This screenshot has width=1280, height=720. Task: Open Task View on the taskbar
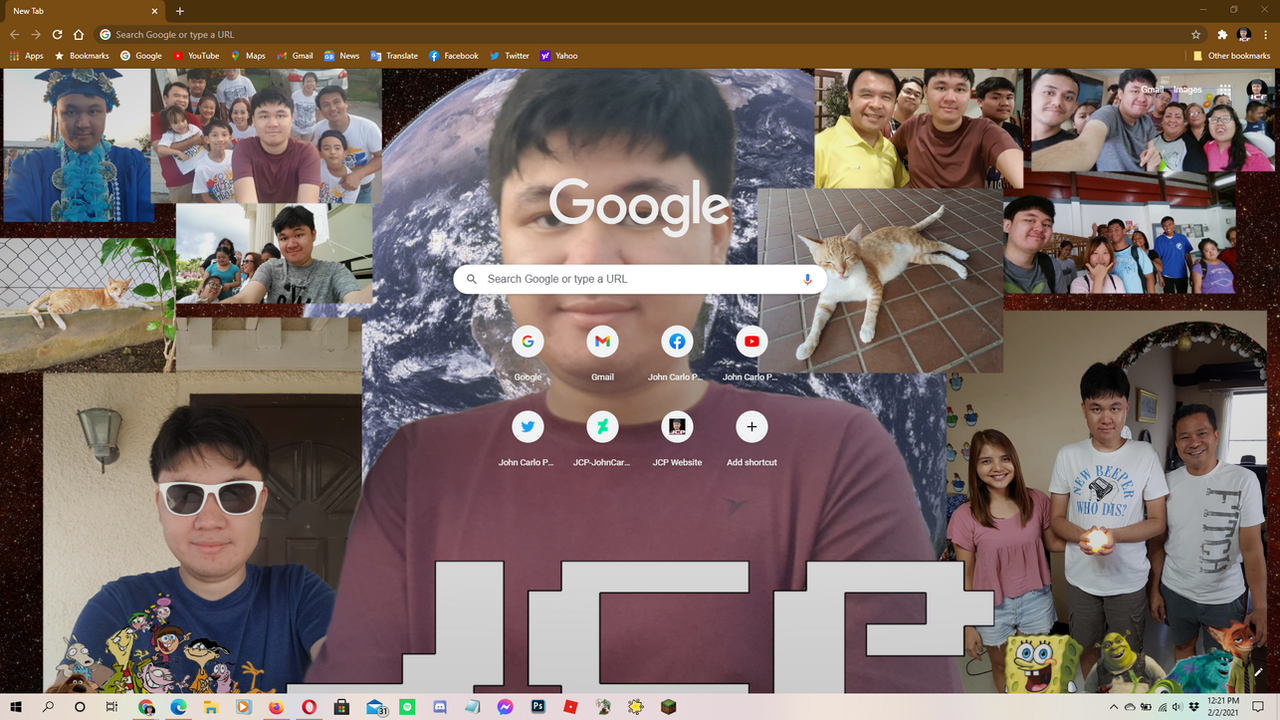[112, 706]
